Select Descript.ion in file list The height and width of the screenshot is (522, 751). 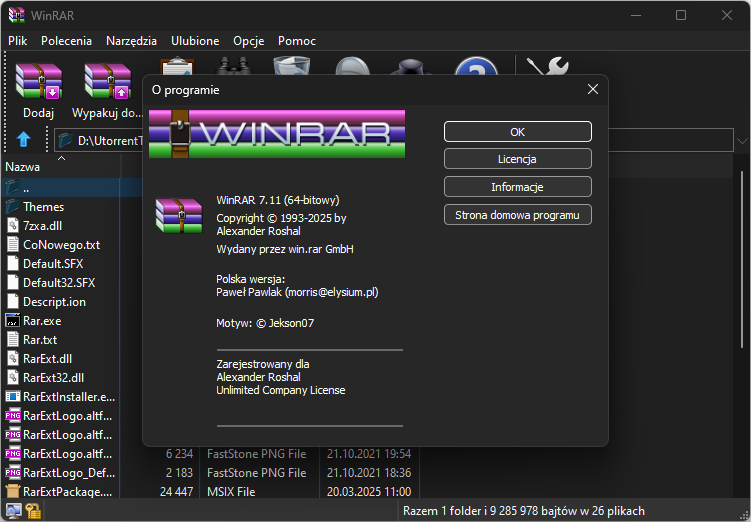tap(54, 302)
